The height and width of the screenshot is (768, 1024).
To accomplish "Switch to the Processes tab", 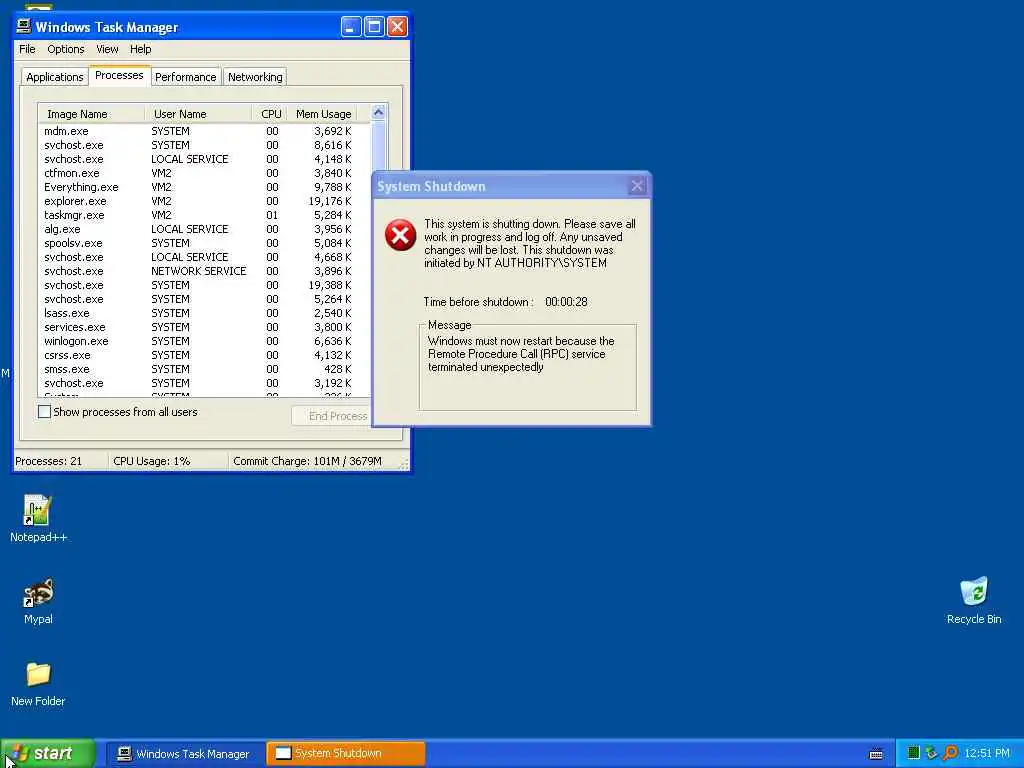I will (x=119, y=75).
